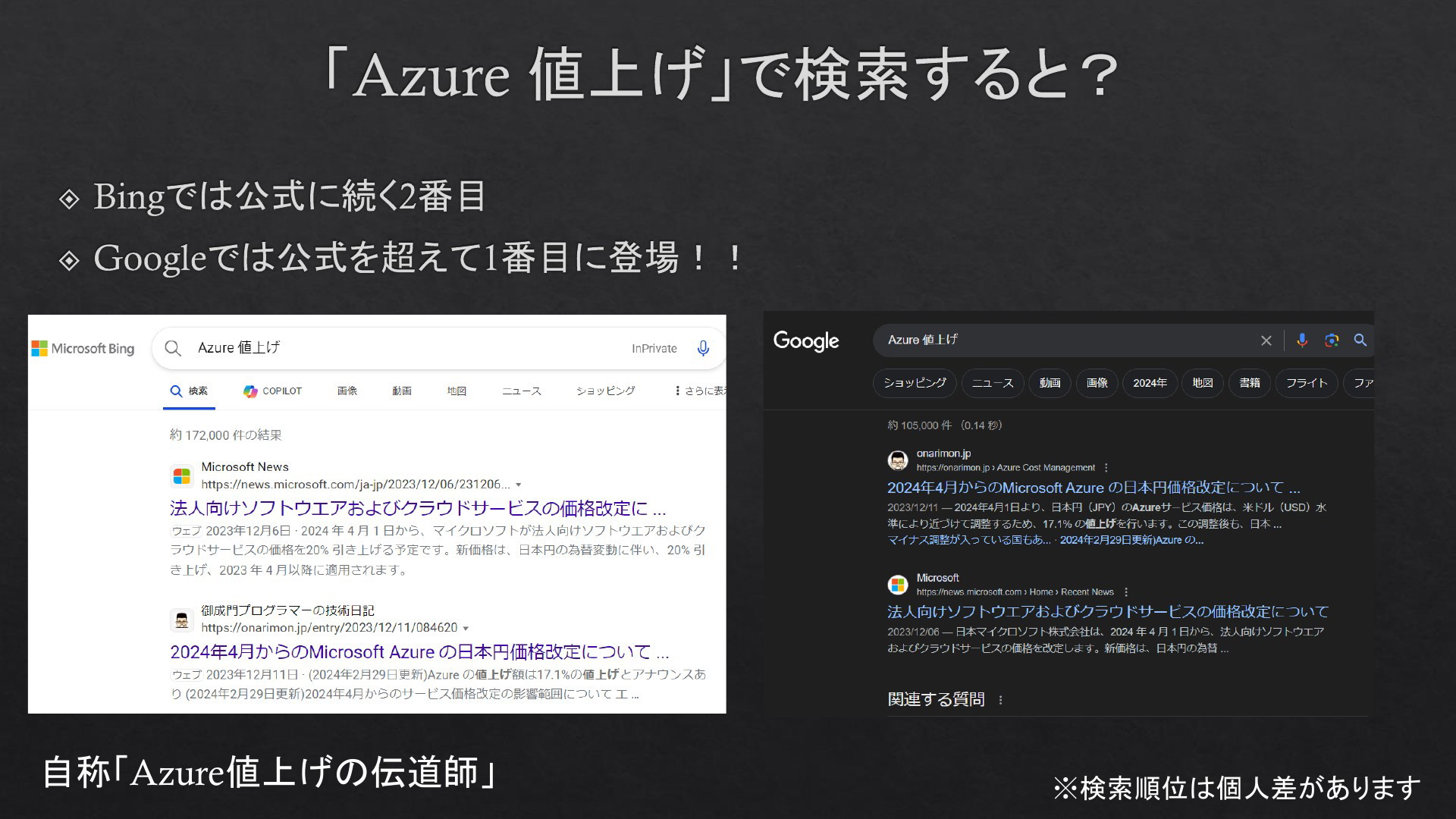Click the InPrivate label in Bing search bar

point(654,349)
